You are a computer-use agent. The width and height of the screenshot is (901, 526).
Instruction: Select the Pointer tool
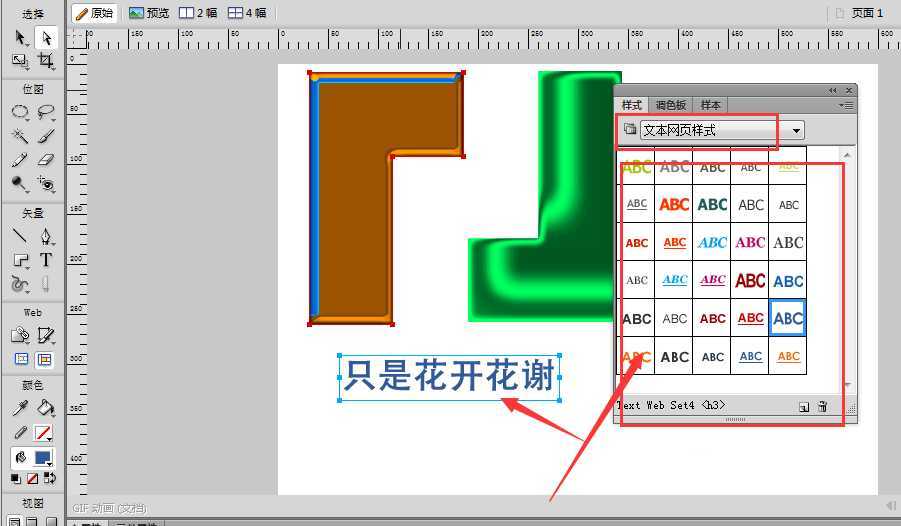(21, 38)
